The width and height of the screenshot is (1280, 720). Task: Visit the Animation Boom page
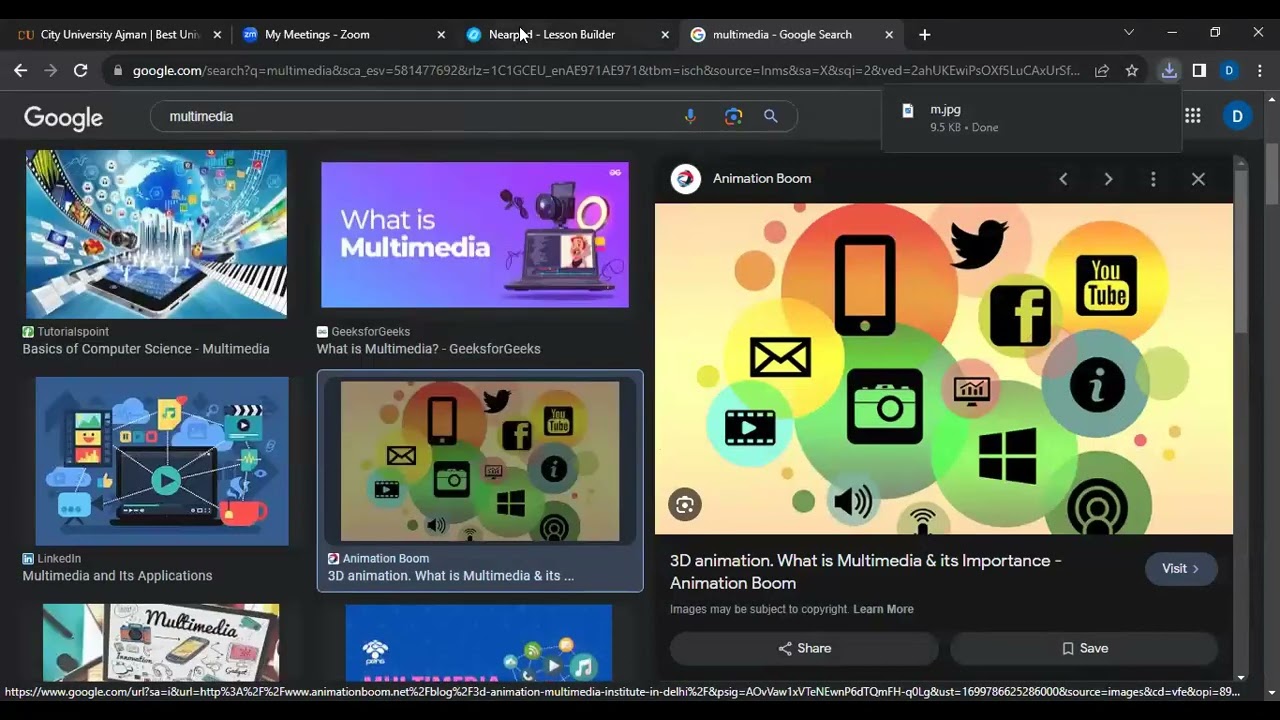point(1180,568)
